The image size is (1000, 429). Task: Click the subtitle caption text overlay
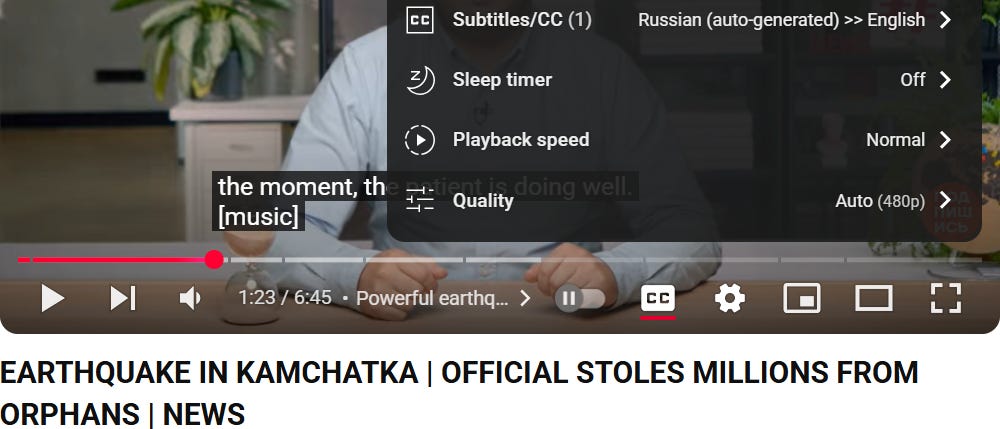[300, 201]
